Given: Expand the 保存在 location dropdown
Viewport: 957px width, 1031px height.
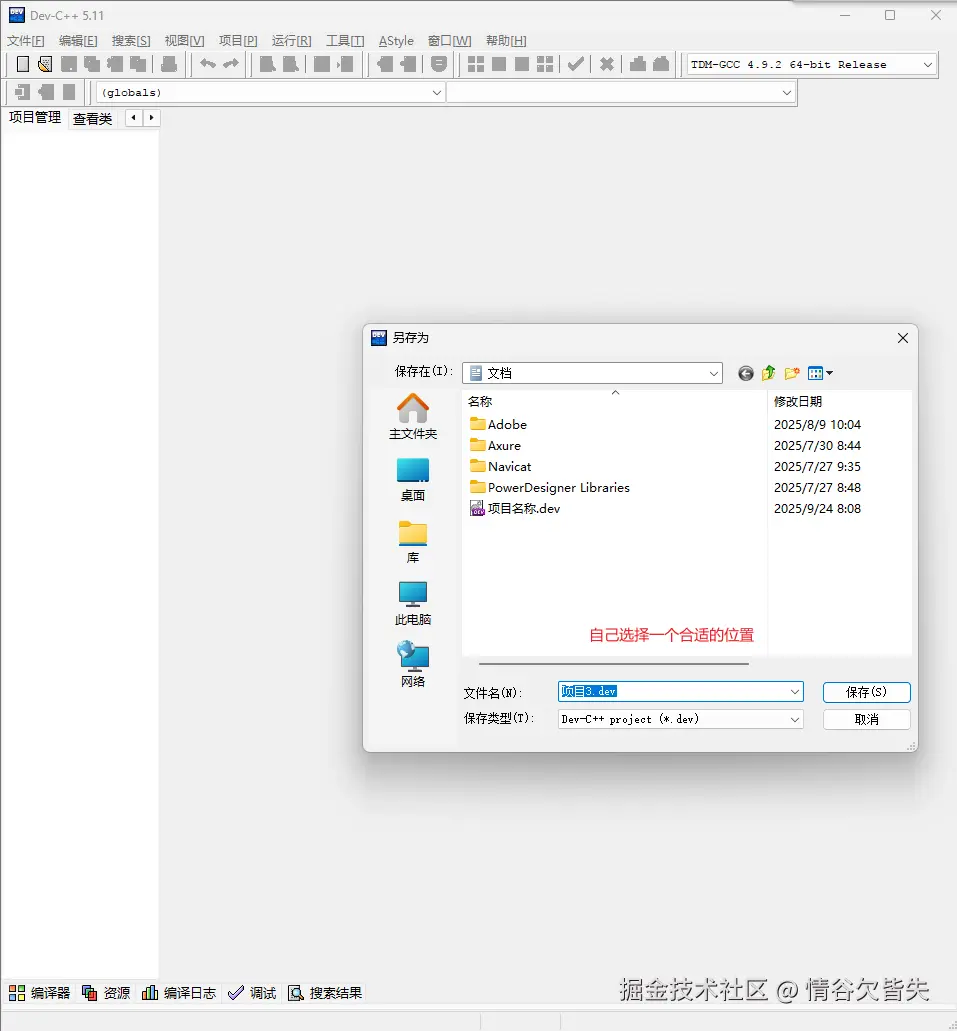Looking at the screenshot, I should (x=714, y=373).
